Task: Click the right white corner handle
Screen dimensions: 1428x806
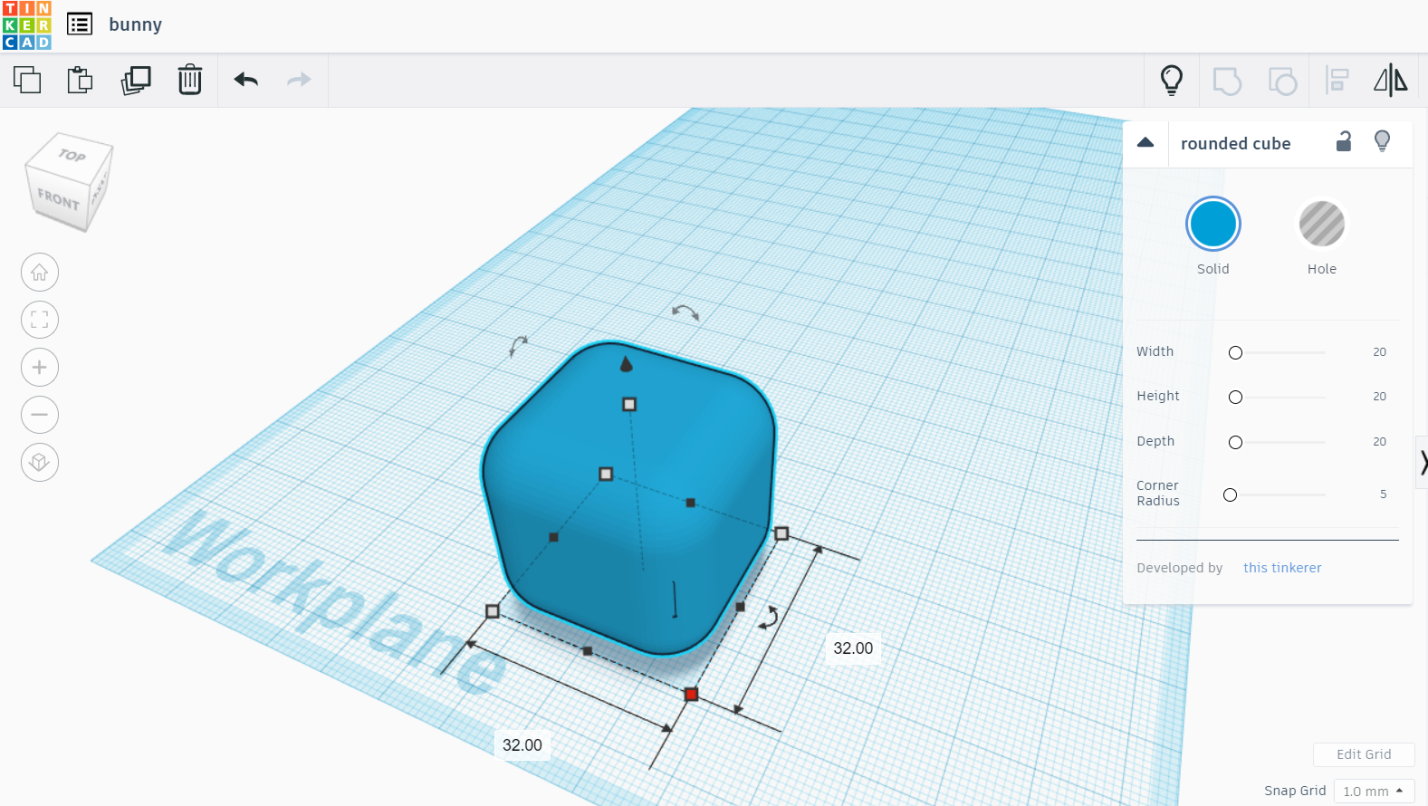Action: pyautogui.click(x=782, y=534)
